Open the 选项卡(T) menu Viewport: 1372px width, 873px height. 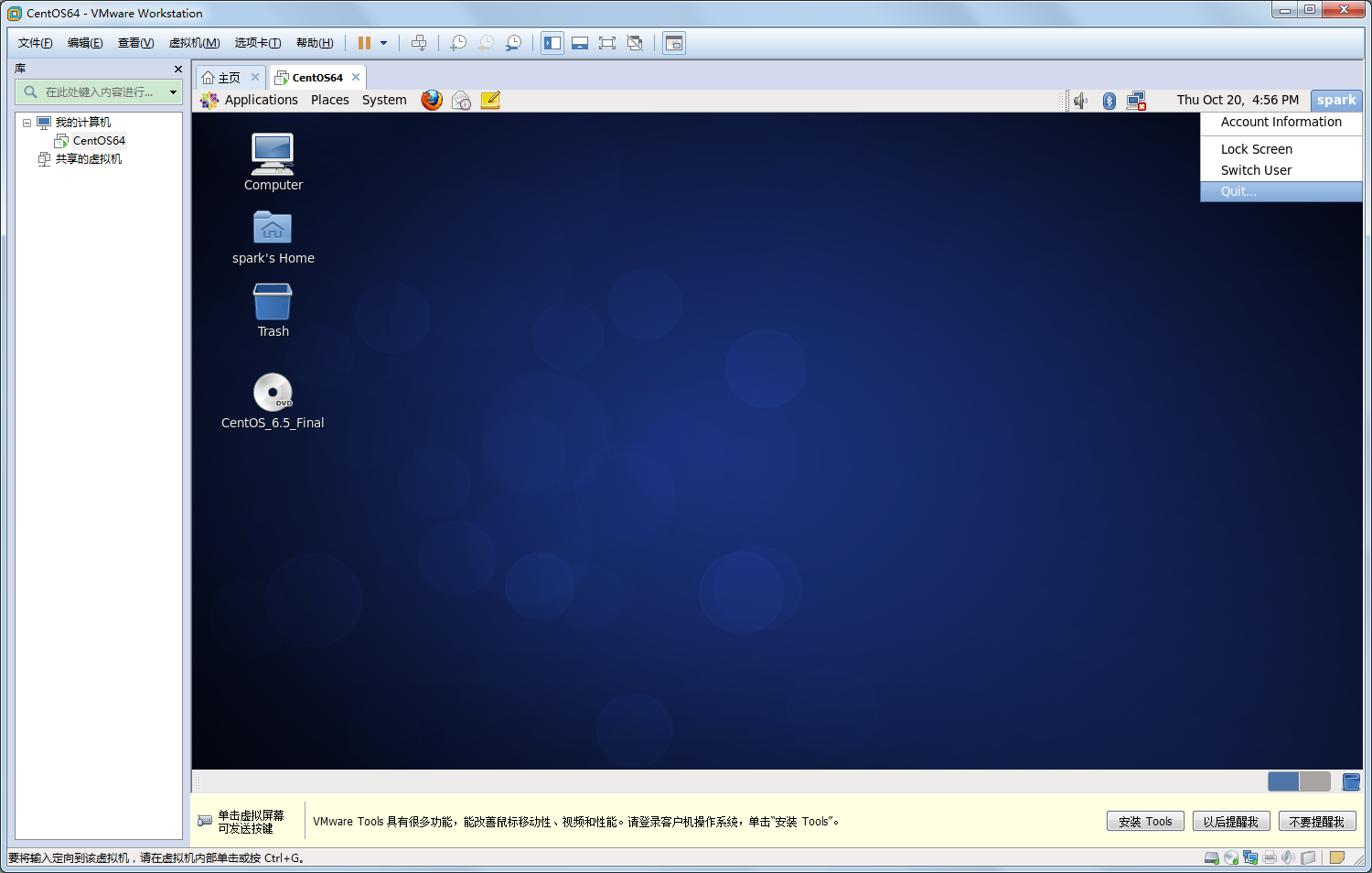tap(258, 43)
